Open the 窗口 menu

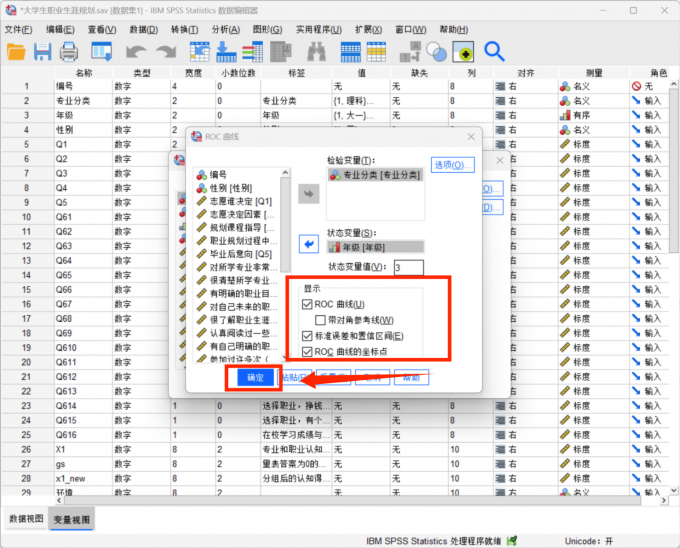pos(411,29)
